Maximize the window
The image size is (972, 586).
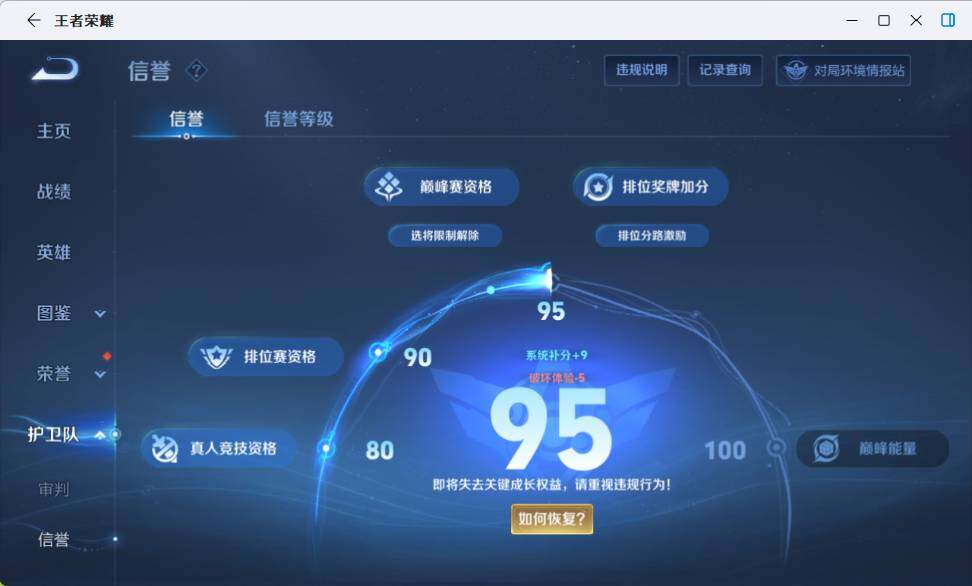[x=884, y=20]
